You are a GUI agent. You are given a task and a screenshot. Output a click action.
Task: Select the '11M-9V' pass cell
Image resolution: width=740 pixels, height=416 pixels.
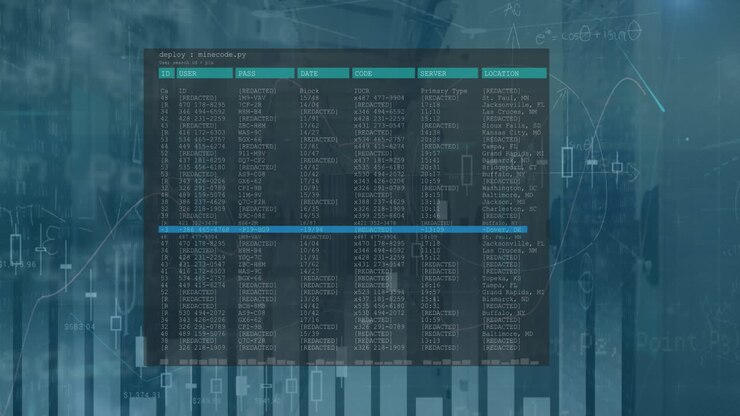point(250,195)
